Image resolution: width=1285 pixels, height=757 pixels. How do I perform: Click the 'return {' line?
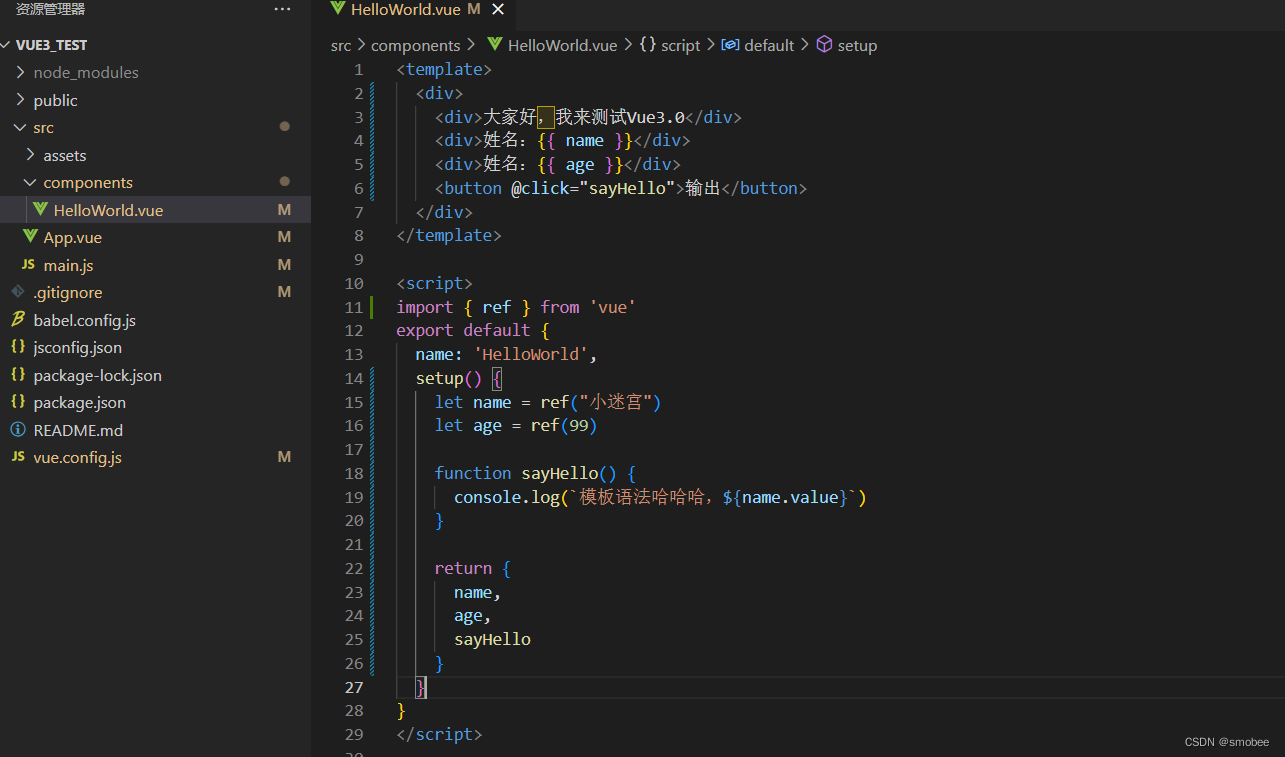pos(473,568)
